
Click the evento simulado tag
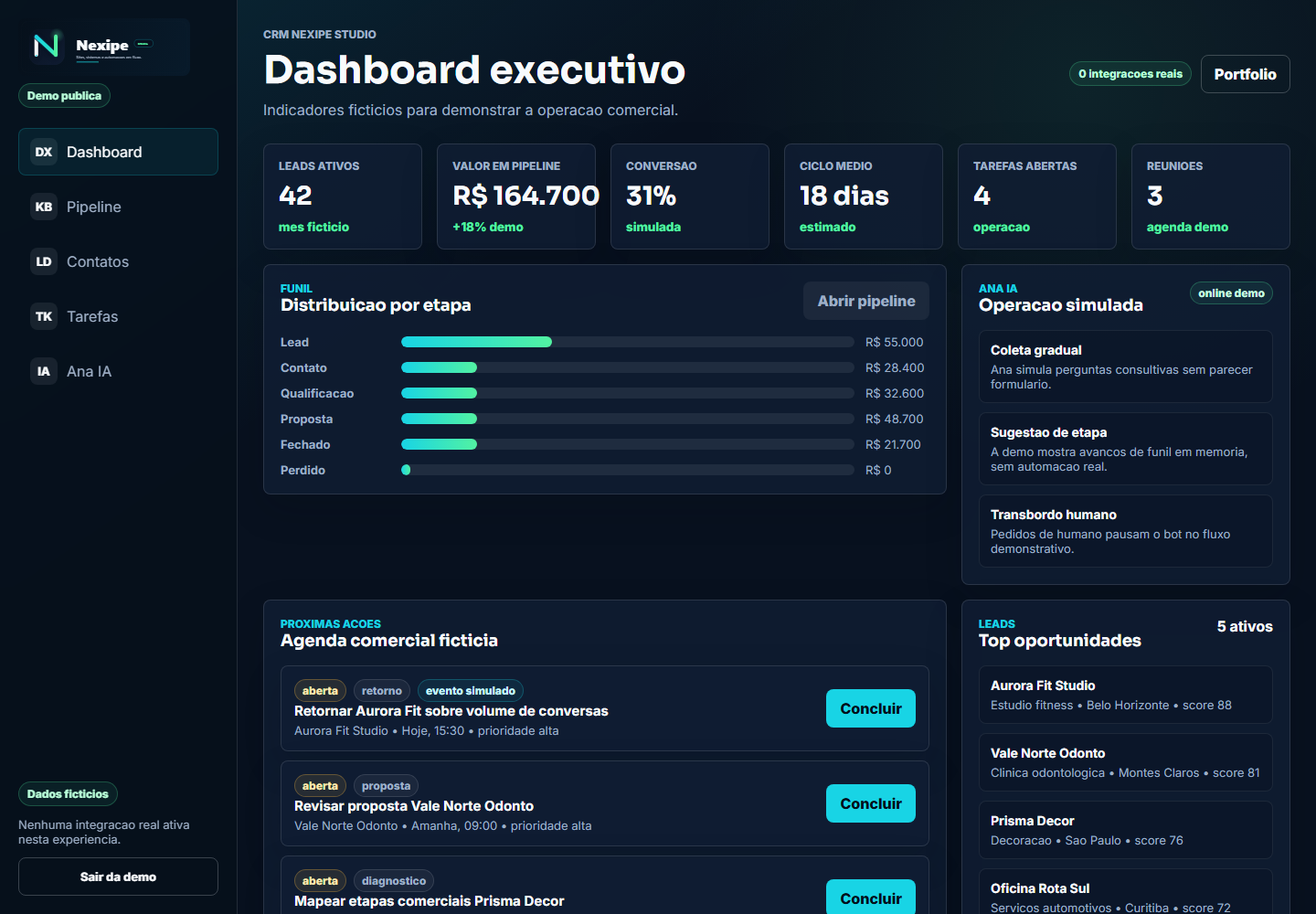471,691
